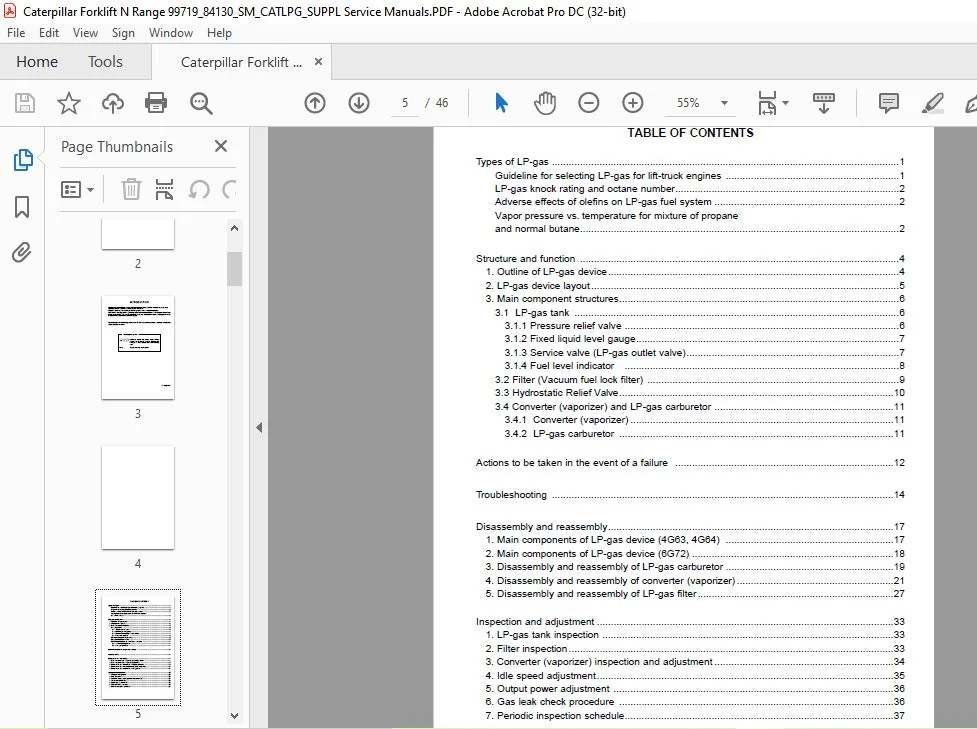Collapse the navigation pane with arrow
This screenshot has width=977, height=729.
click(259, 427)
